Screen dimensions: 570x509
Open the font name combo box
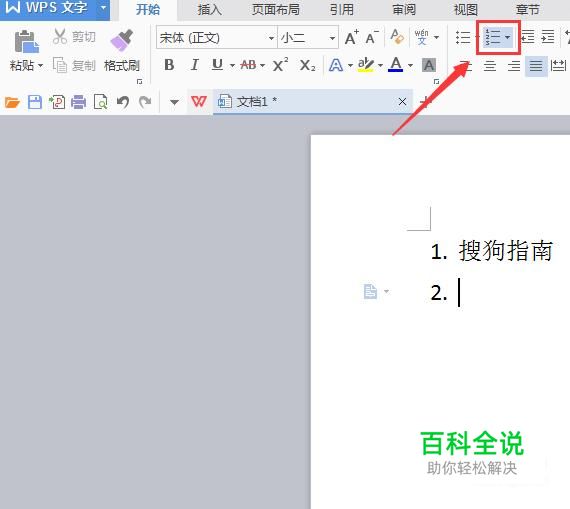tap(216, 37)
